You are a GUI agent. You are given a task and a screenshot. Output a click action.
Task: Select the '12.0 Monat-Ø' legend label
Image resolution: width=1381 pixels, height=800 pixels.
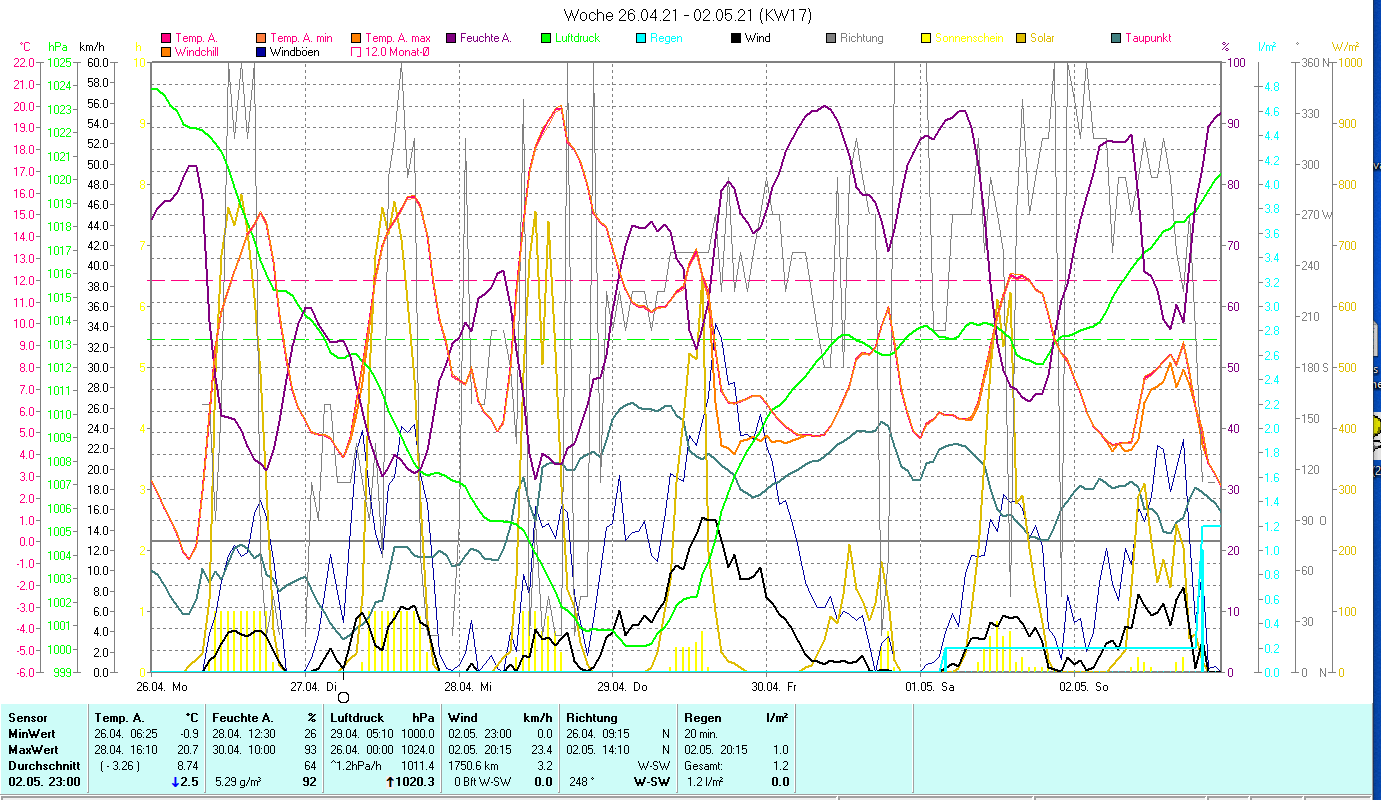point(398,51)
